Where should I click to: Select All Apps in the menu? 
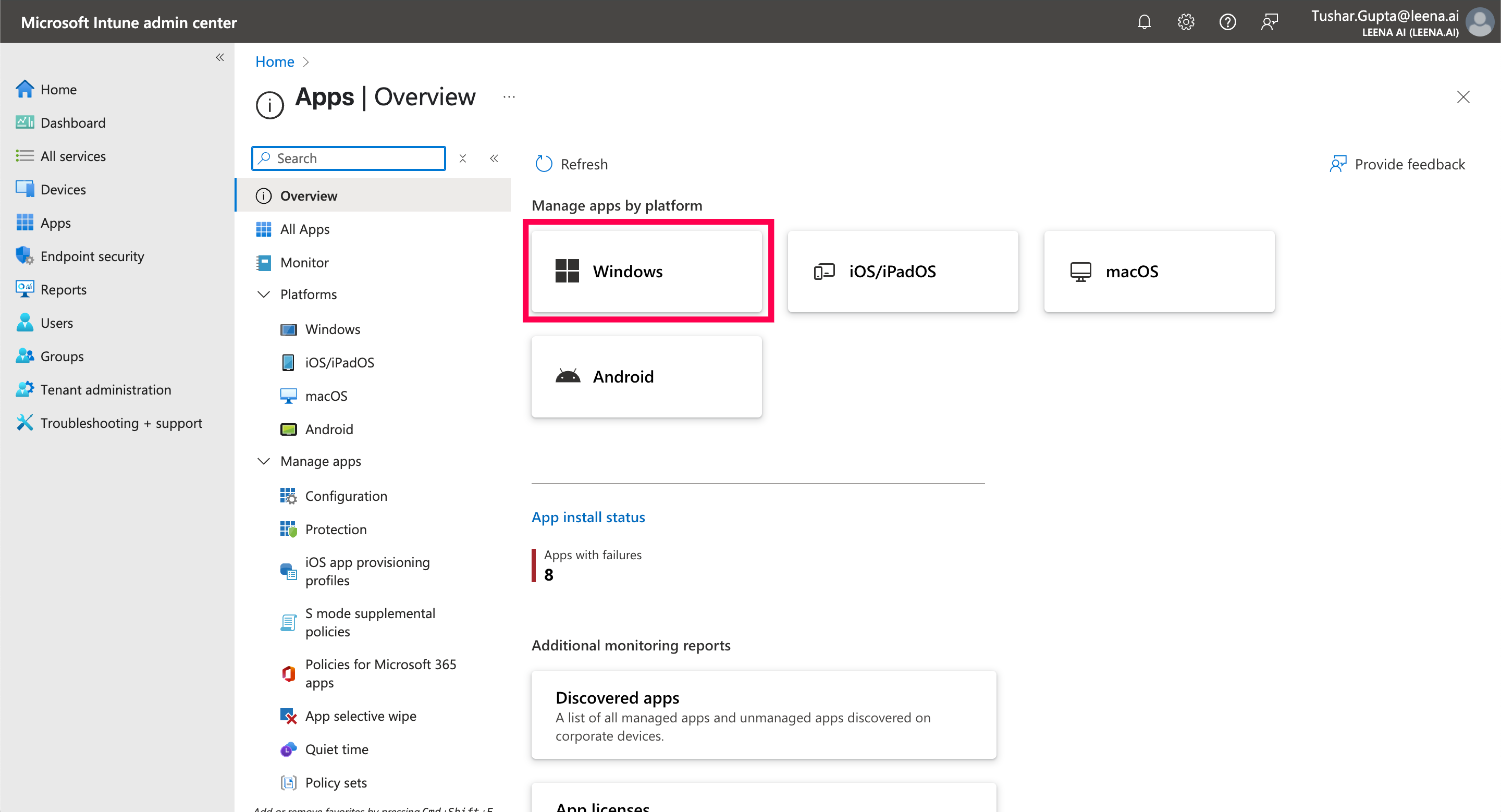tap(304, 229)
